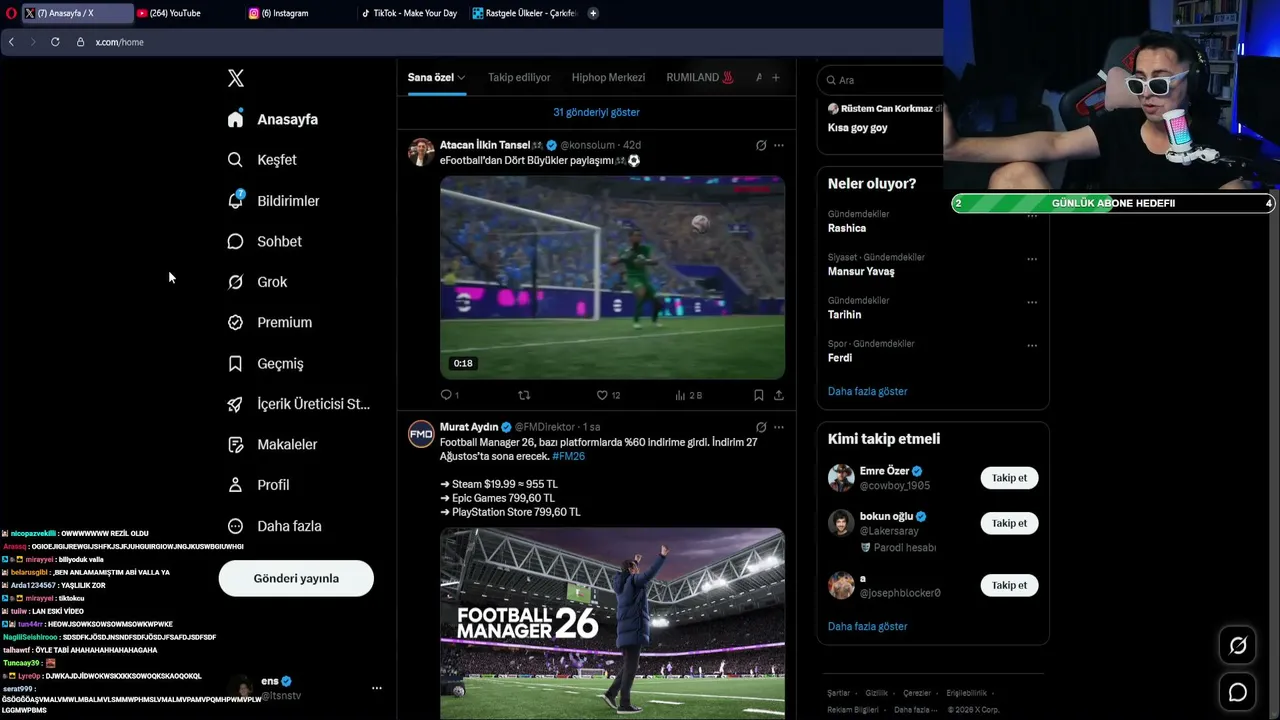
Task: Open the Rashica trending topic
Action: pos(847,228)
